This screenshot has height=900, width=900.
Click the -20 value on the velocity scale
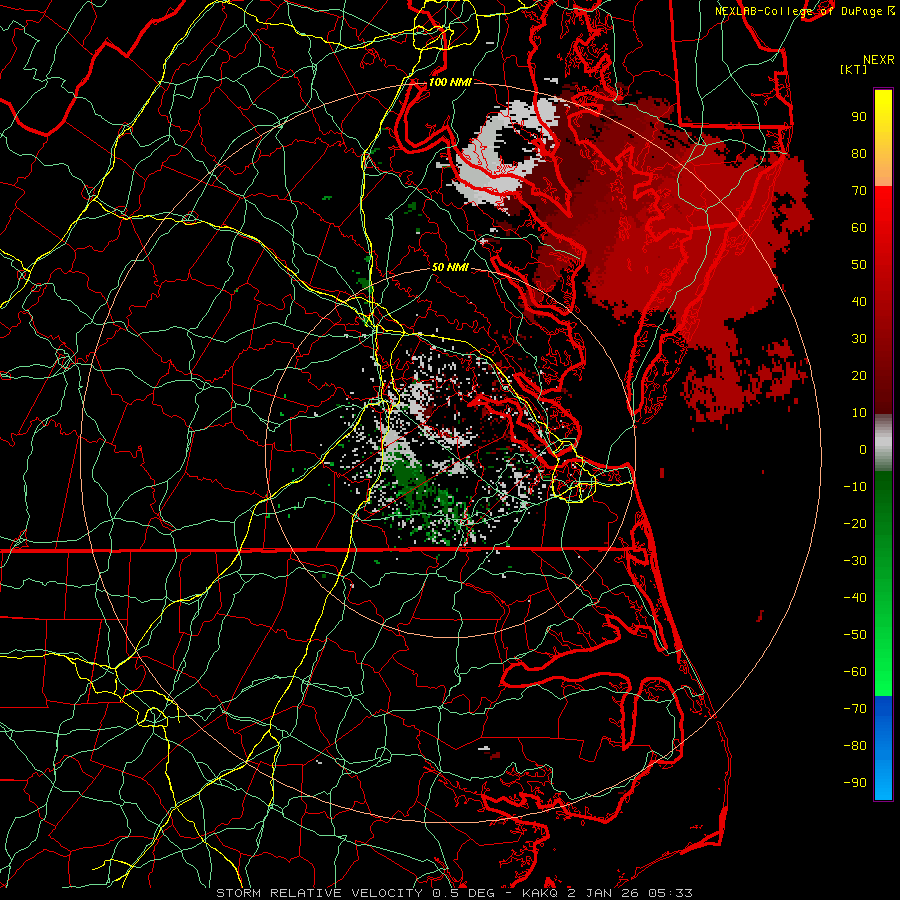click(855, 524)
